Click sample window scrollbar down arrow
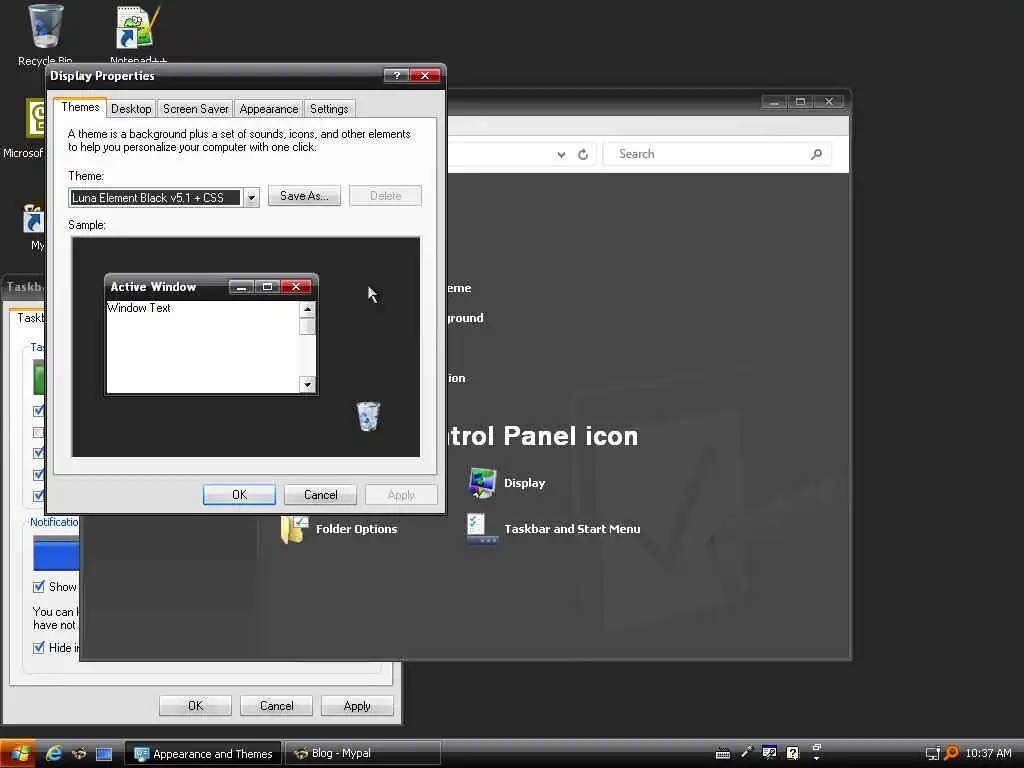 click(x=308, y=385)
